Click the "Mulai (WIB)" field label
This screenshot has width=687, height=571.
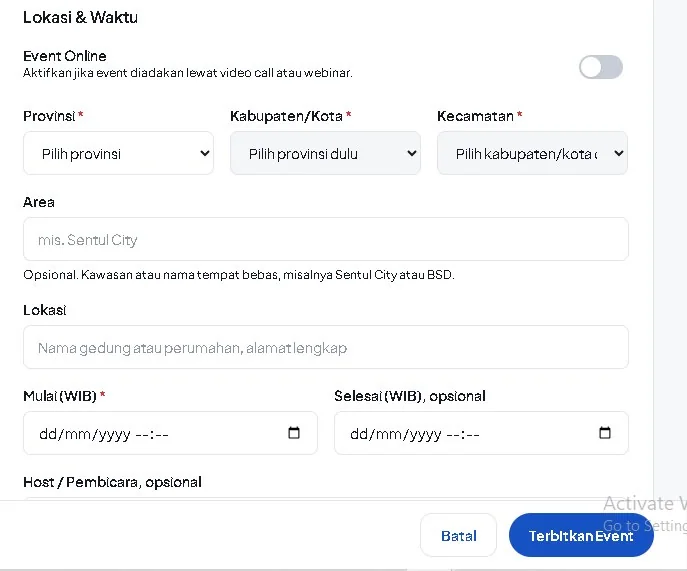[60, 396]
